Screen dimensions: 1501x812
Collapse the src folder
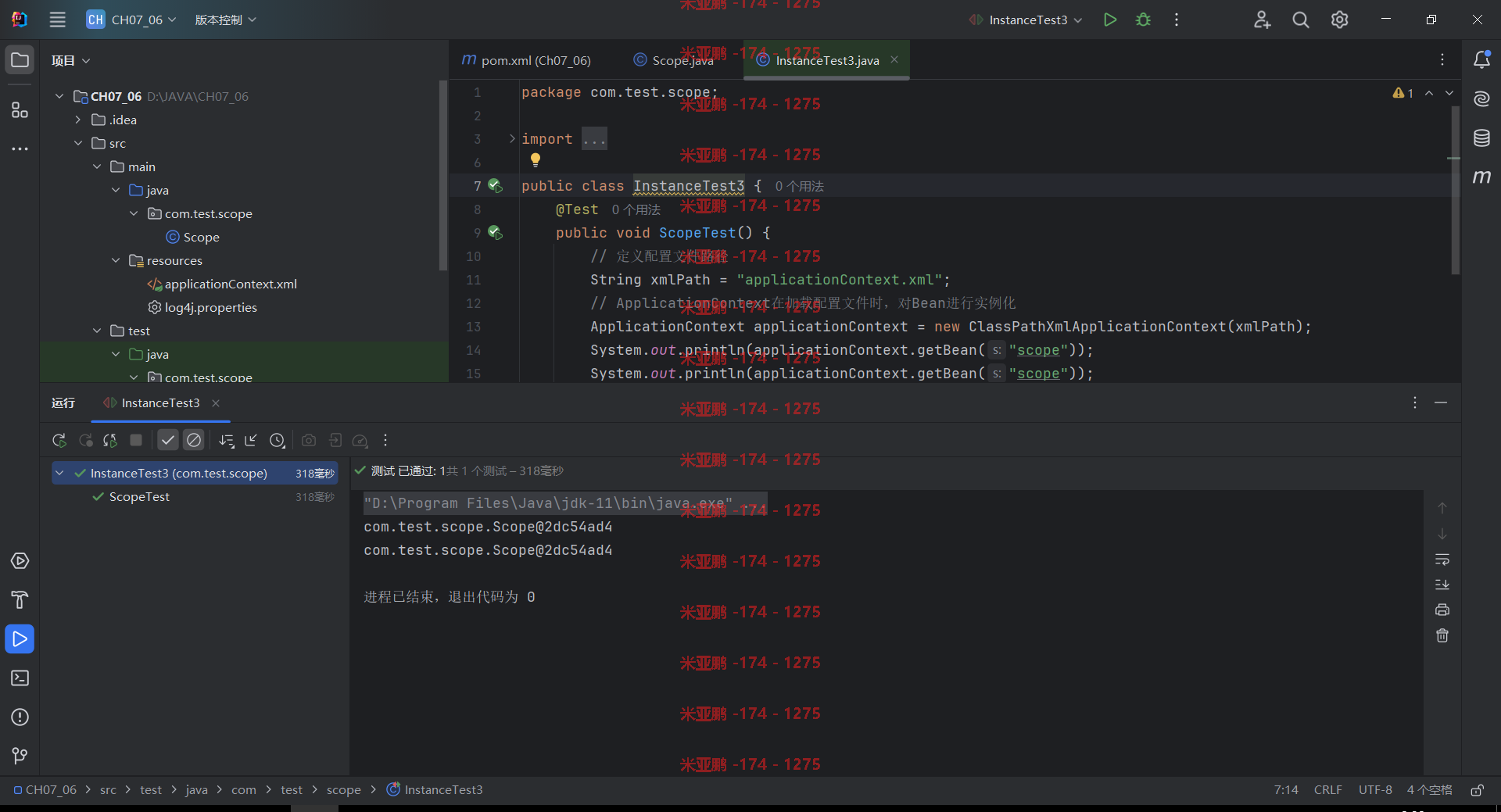click(78, 143)
